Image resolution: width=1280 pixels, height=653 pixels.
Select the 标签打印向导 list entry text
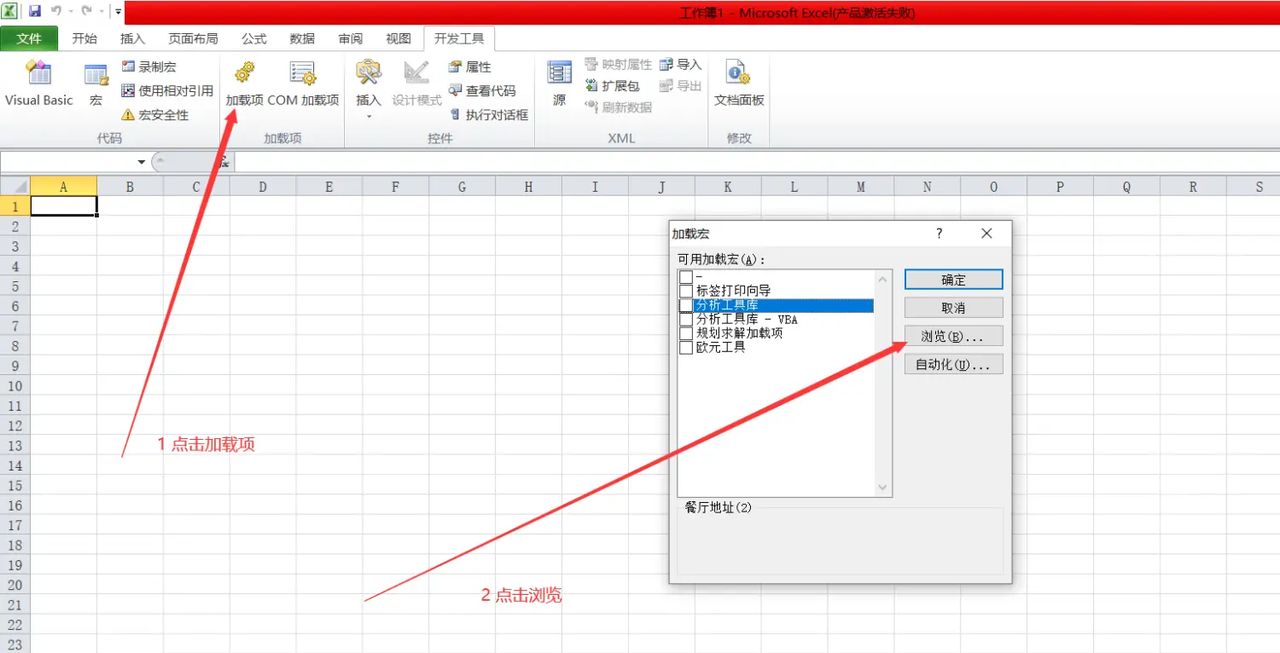733,291
